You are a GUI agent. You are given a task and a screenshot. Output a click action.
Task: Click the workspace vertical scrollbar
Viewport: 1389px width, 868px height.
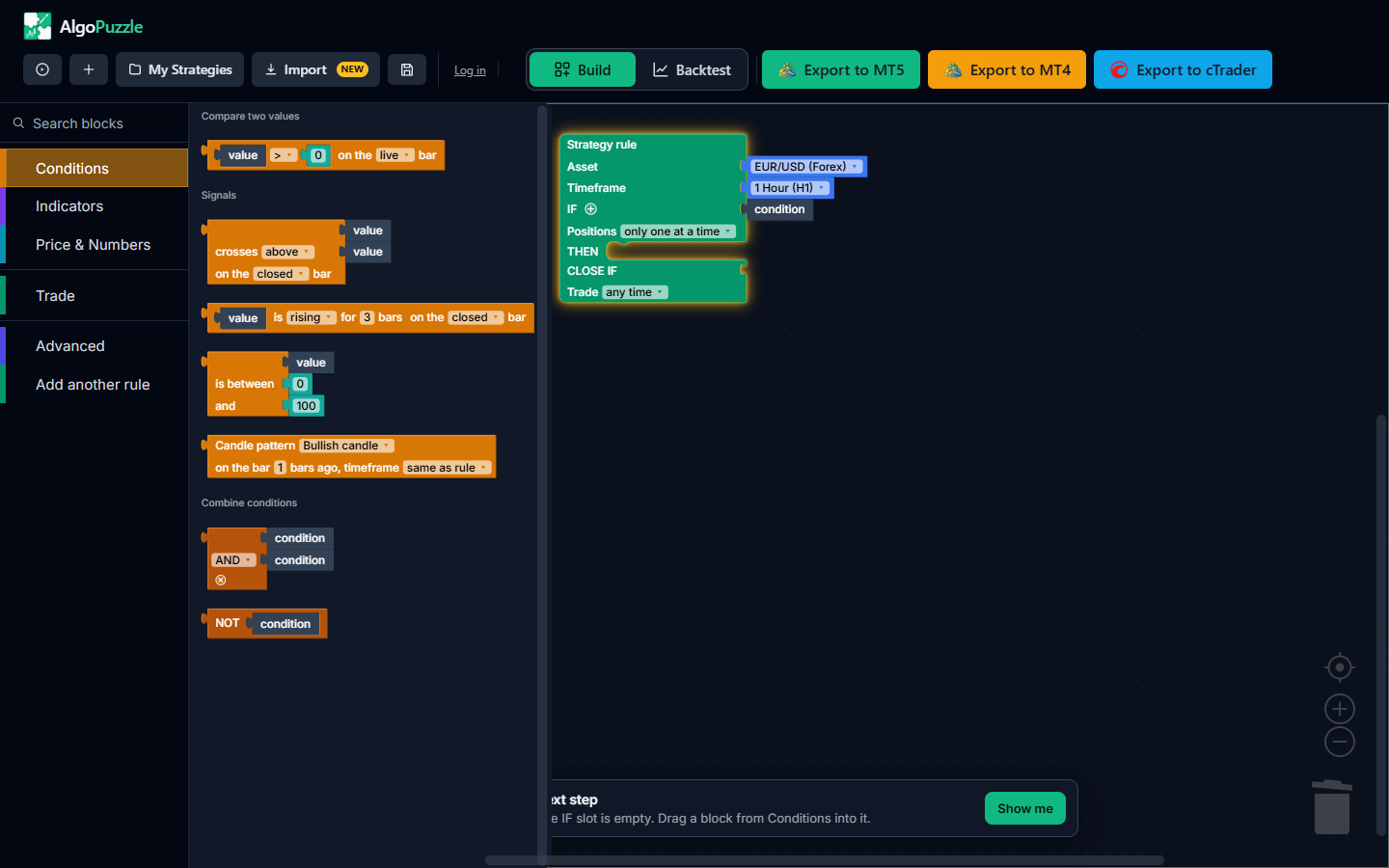point(1381,624)
